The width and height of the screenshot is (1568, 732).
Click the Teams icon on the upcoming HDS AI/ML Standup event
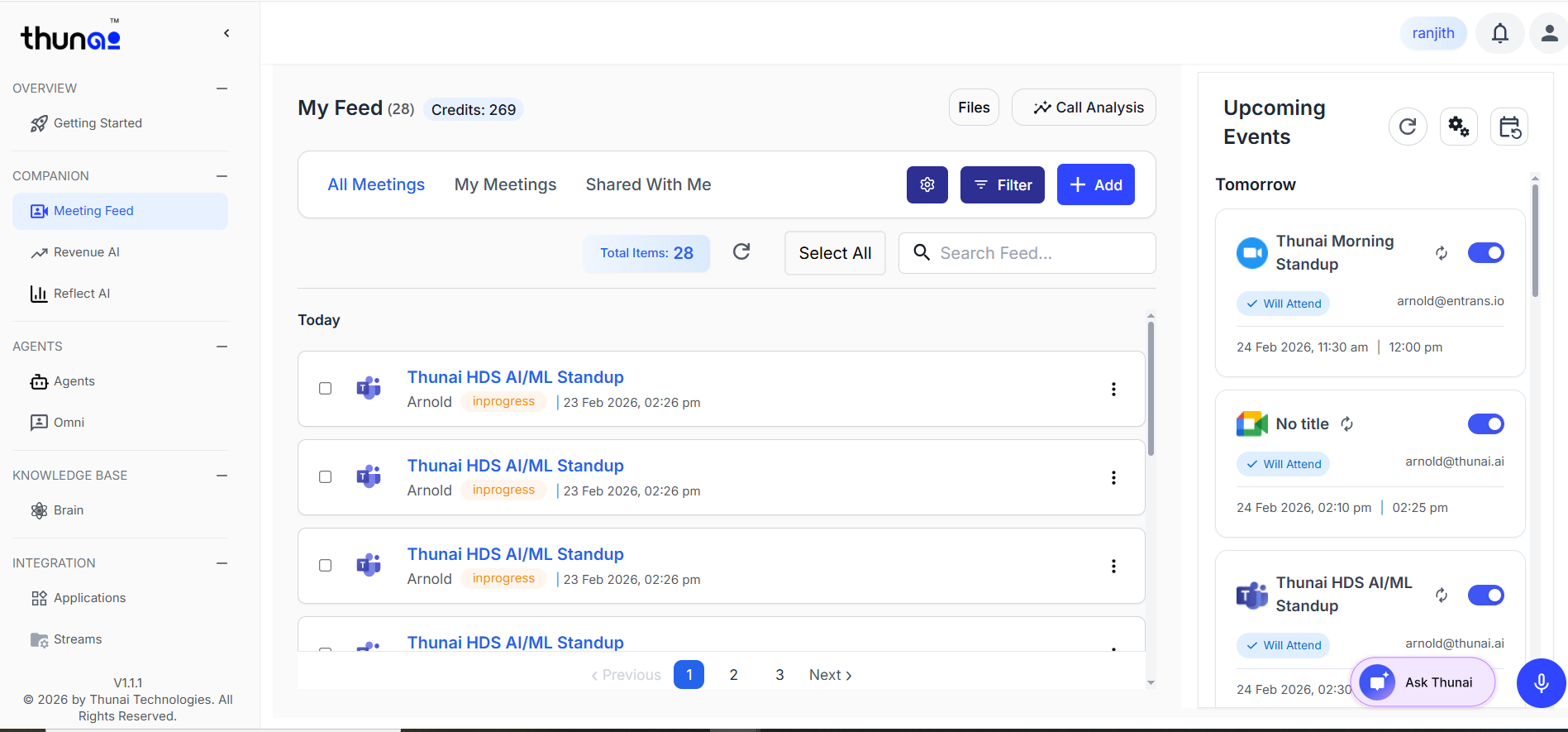(1251, 595)
